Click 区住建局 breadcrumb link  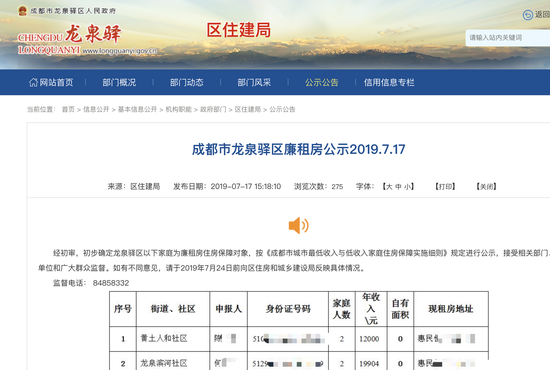(248, 109)
